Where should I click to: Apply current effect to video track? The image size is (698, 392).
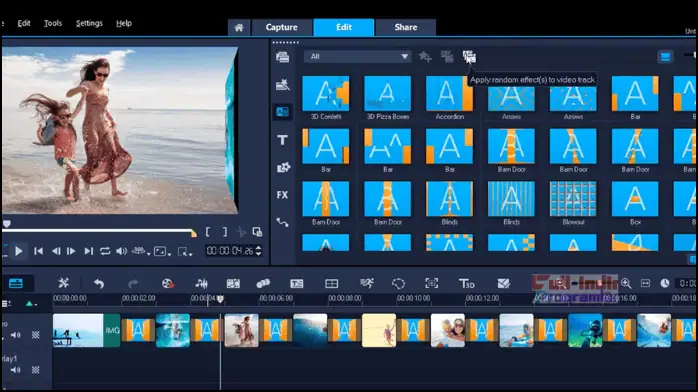[447, 57]
